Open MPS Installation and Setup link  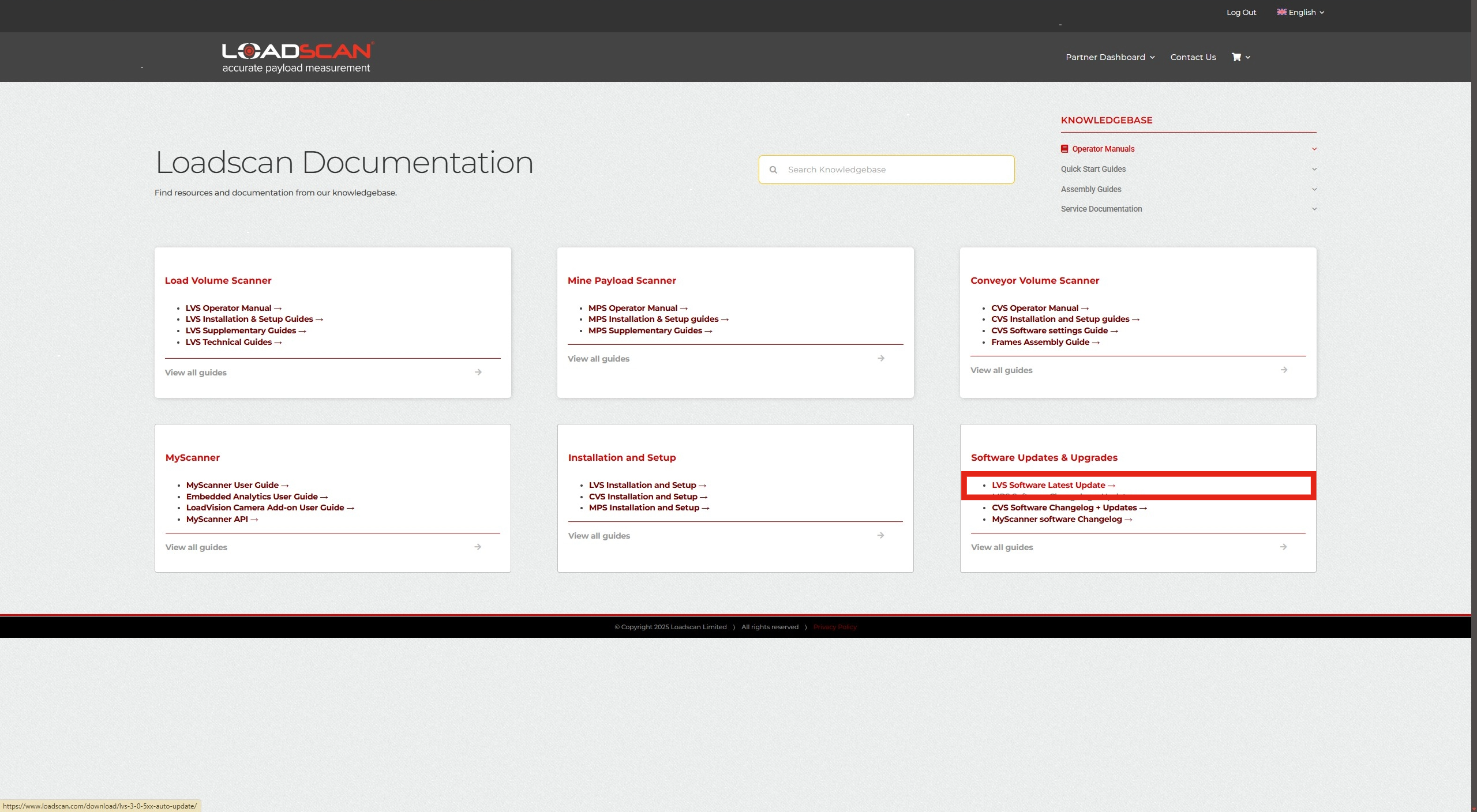649,507
